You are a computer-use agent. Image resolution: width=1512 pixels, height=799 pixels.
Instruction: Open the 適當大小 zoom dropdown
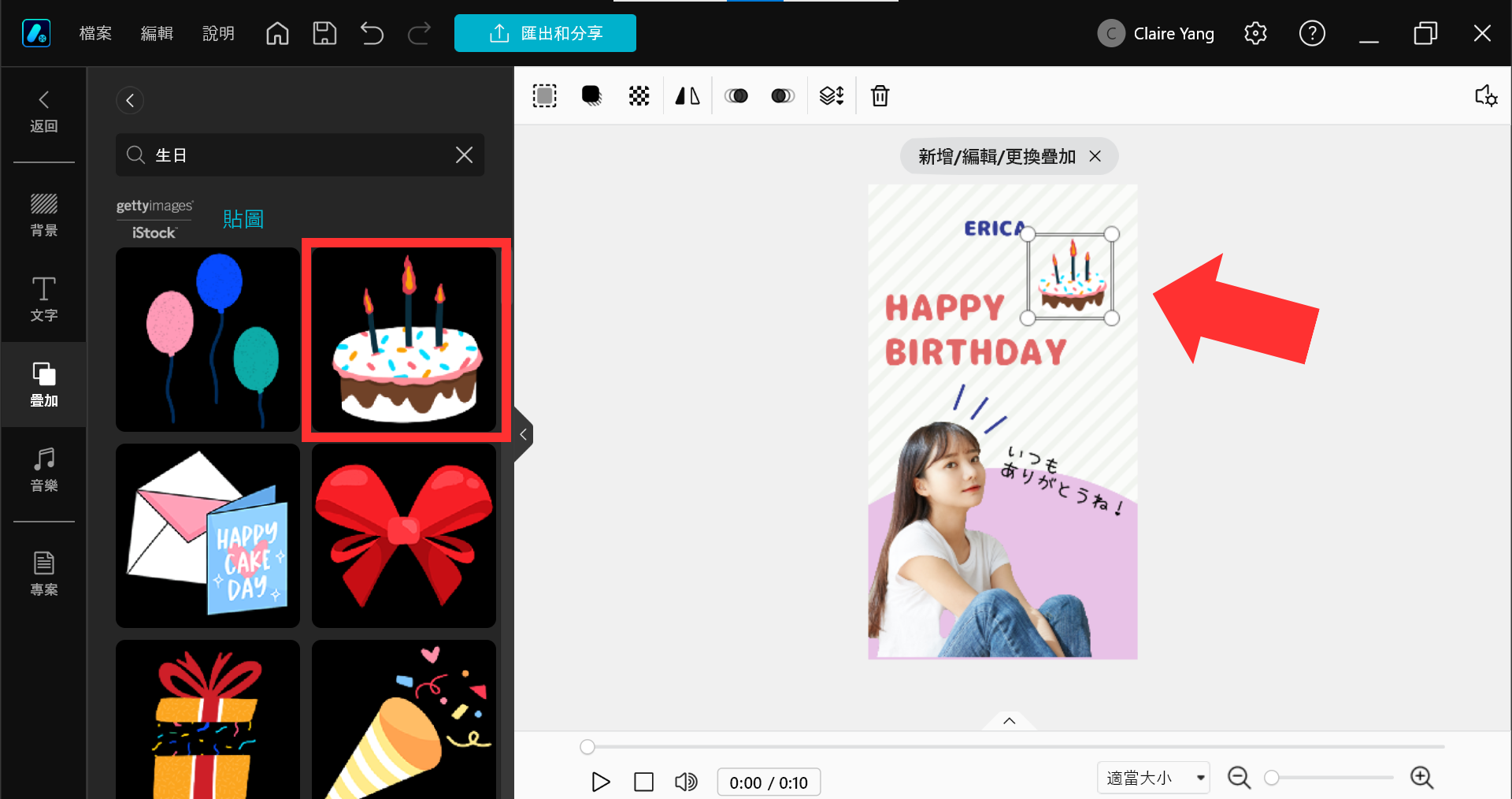coord(1154,778)
